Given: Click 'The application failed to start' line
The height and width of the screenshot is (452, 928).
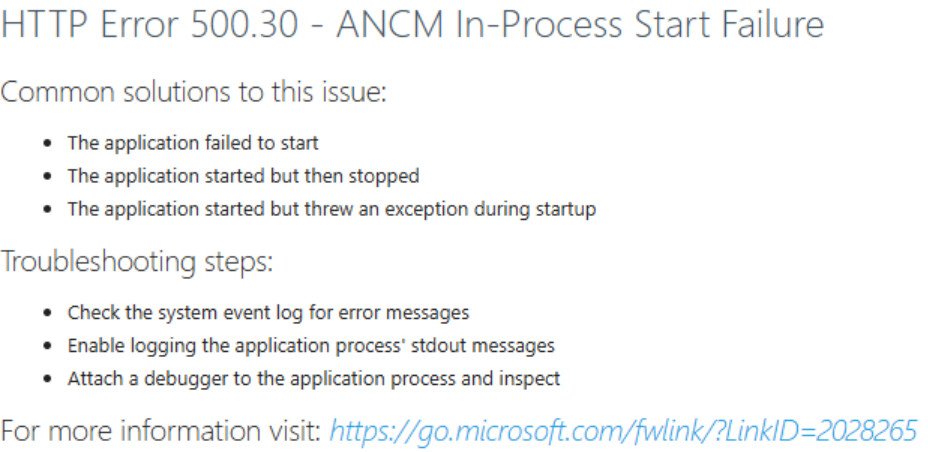Looking at the screenshot, I should click(x=193, y=143).
